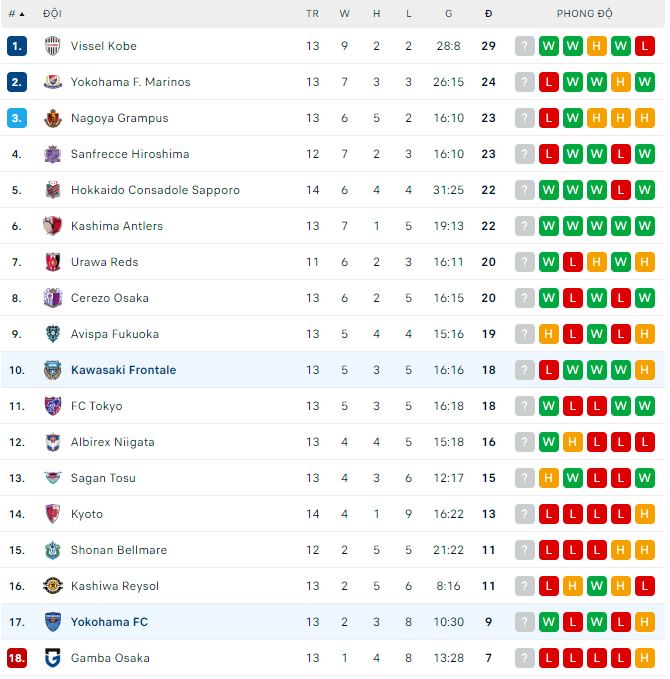Sort standings by the TR matches header
670x679 pixels.
[x=313, y=14]
